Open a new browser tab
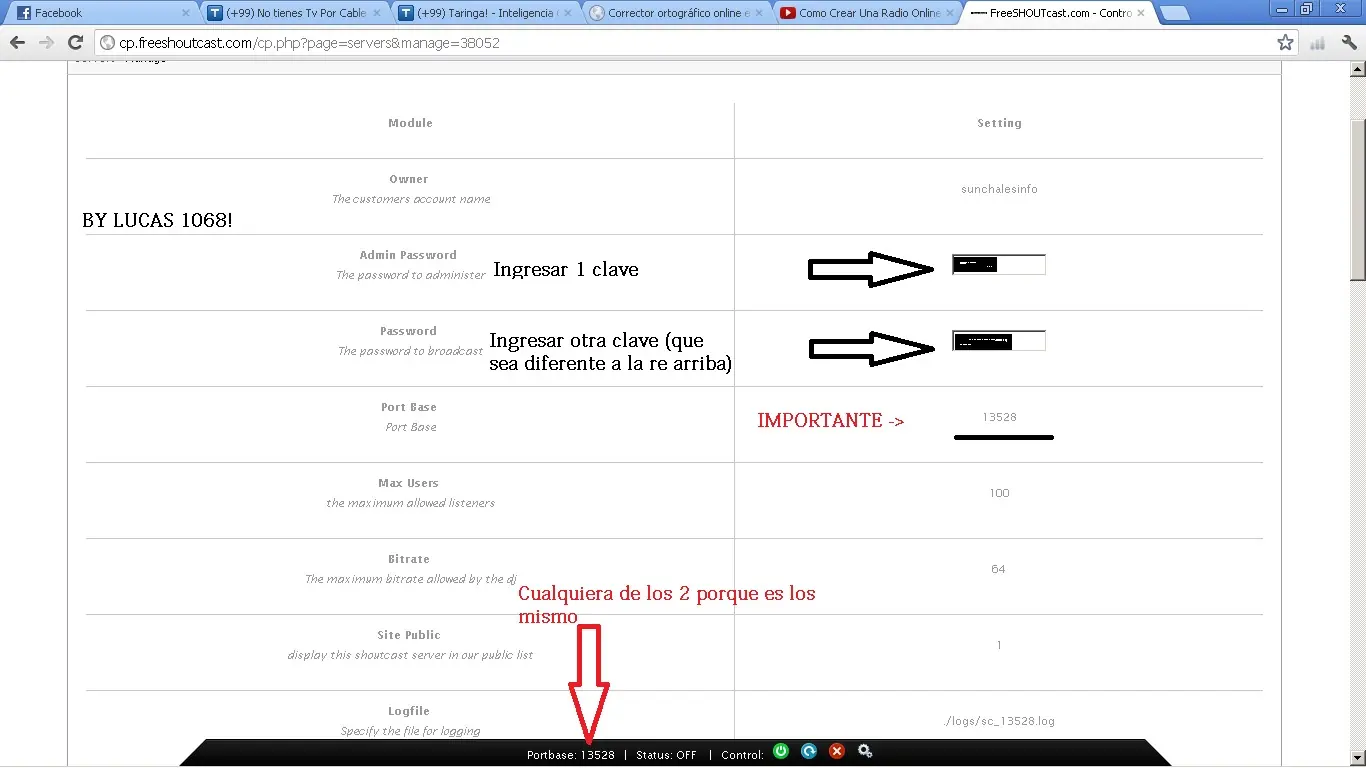Image resolution: width=1366 pixels, height=768 pixels. [1174, 13]
